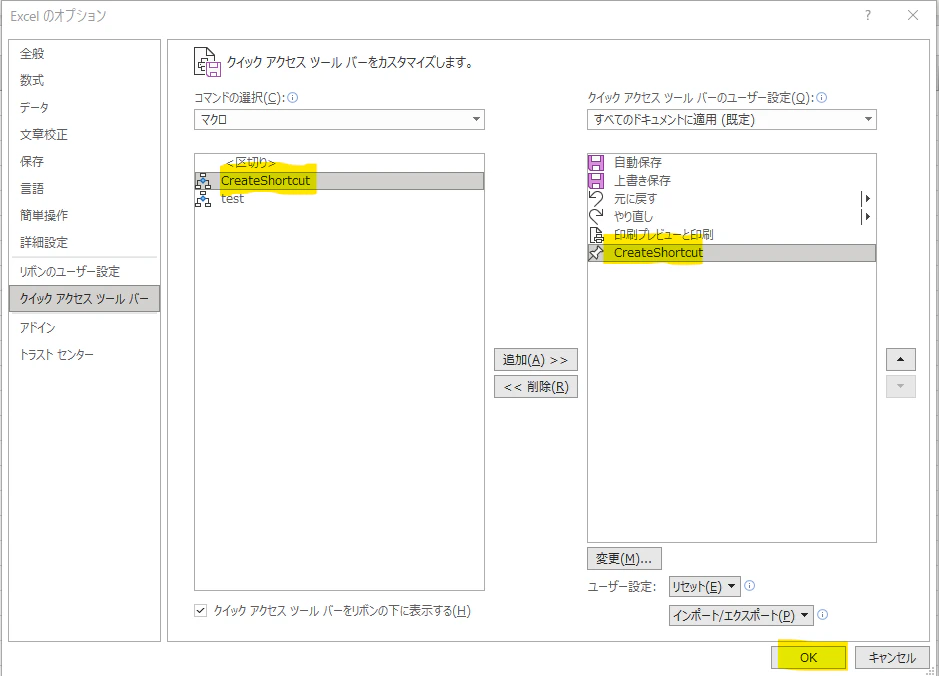Expand the 元に戻す submenu arrow

[865, 198]
